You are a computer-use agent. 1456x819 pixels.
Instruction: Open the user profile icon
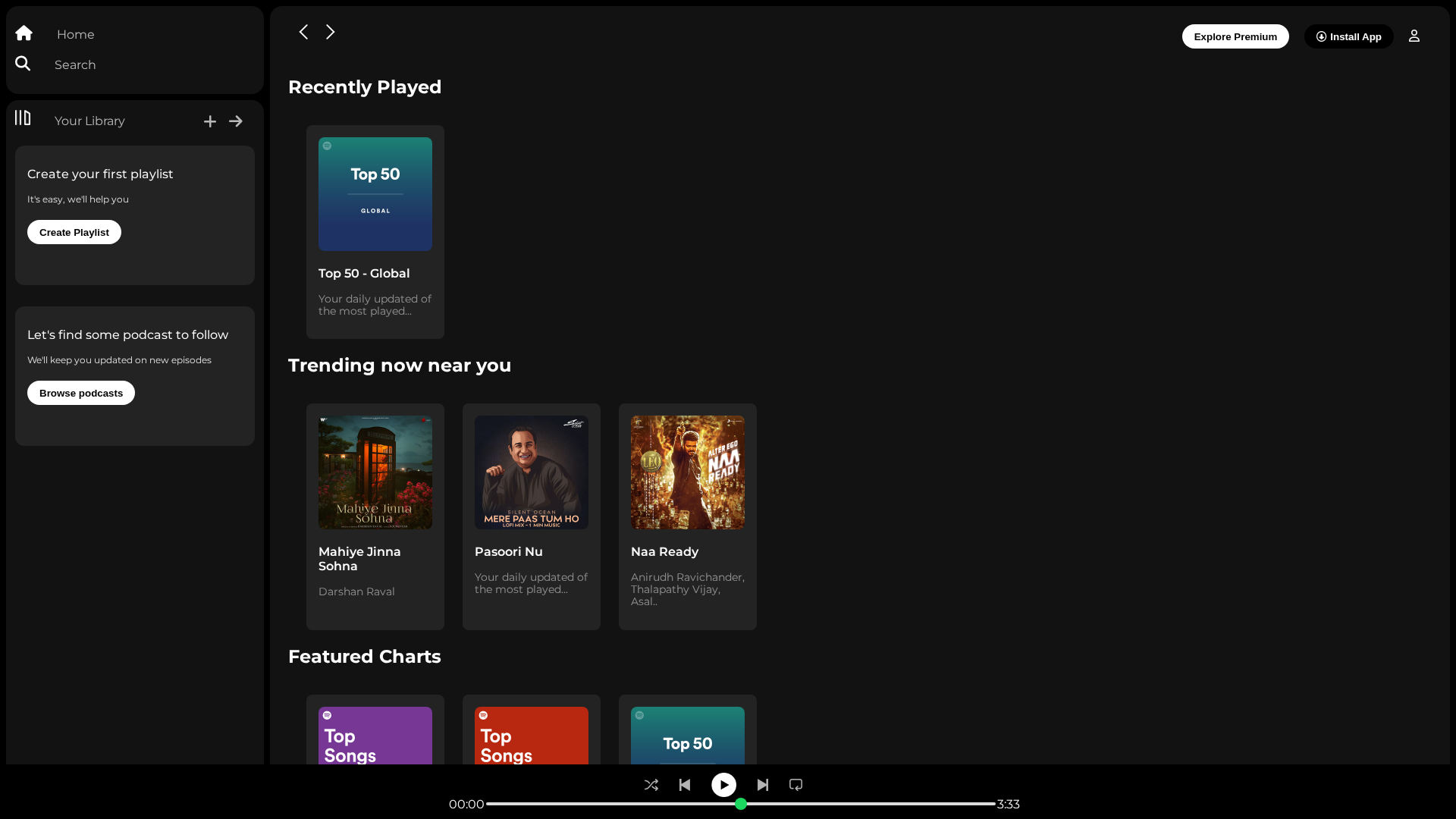[x=1414, y=36]
